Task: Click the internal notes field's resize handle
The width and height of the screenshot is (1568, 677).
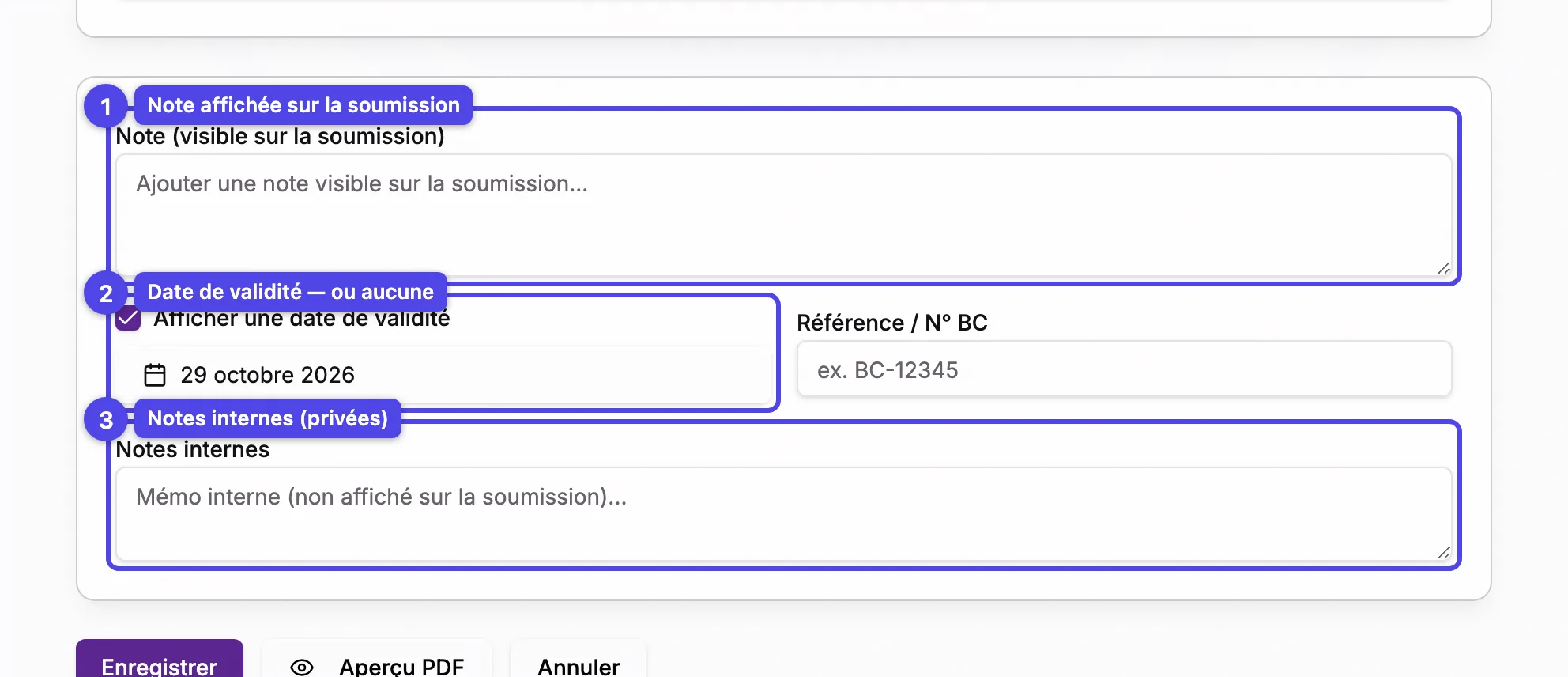Action: (x=1444, y=553)
